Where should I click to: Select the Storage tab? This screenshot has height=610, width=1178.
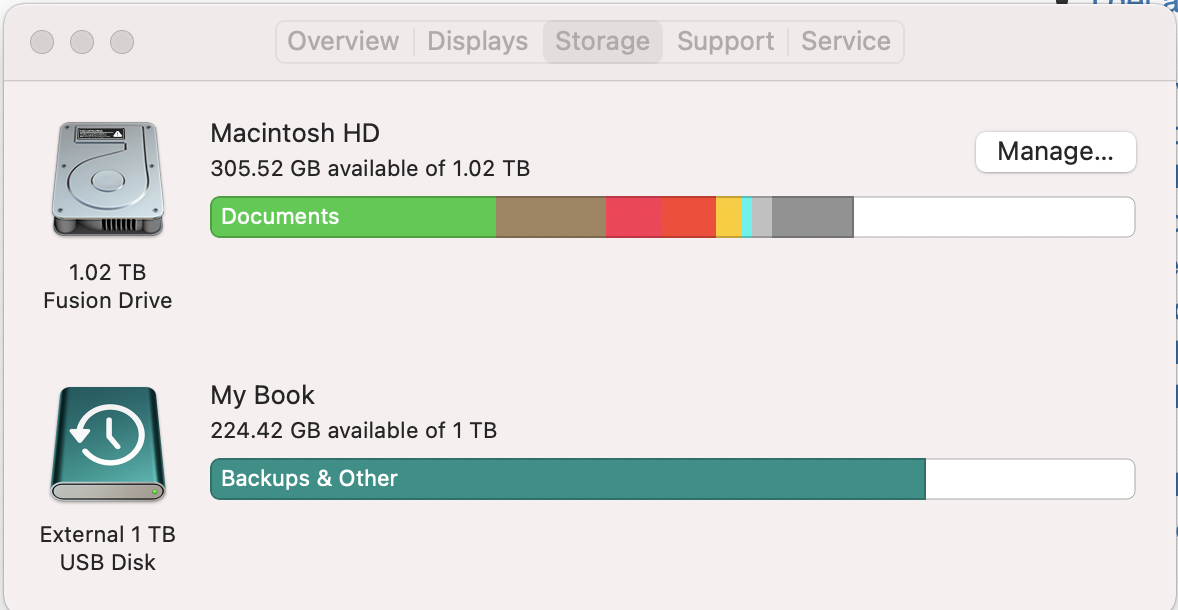point(602,41)
